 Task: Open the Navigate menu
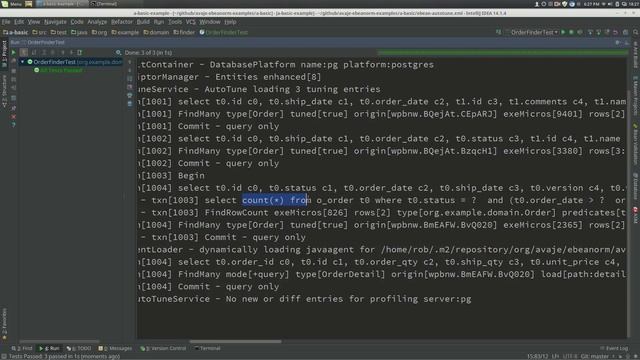55,22
